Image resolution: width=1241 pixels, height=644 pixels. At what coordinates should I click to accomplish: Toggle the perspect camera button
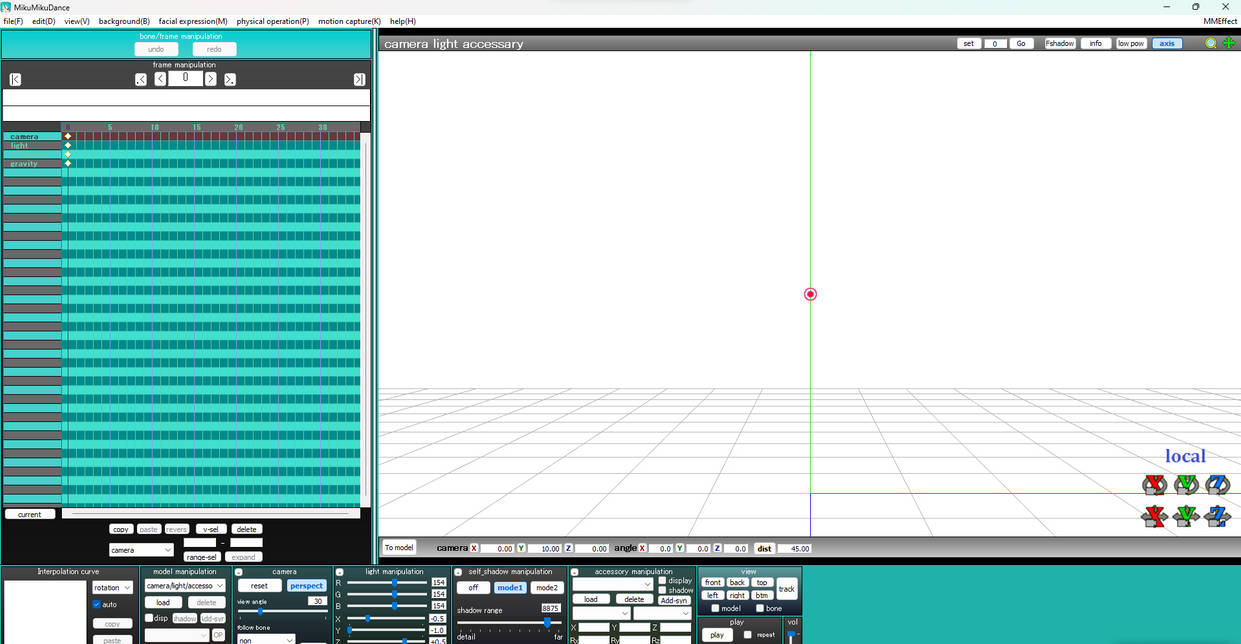pyautogui.click(x=306, y=586)
